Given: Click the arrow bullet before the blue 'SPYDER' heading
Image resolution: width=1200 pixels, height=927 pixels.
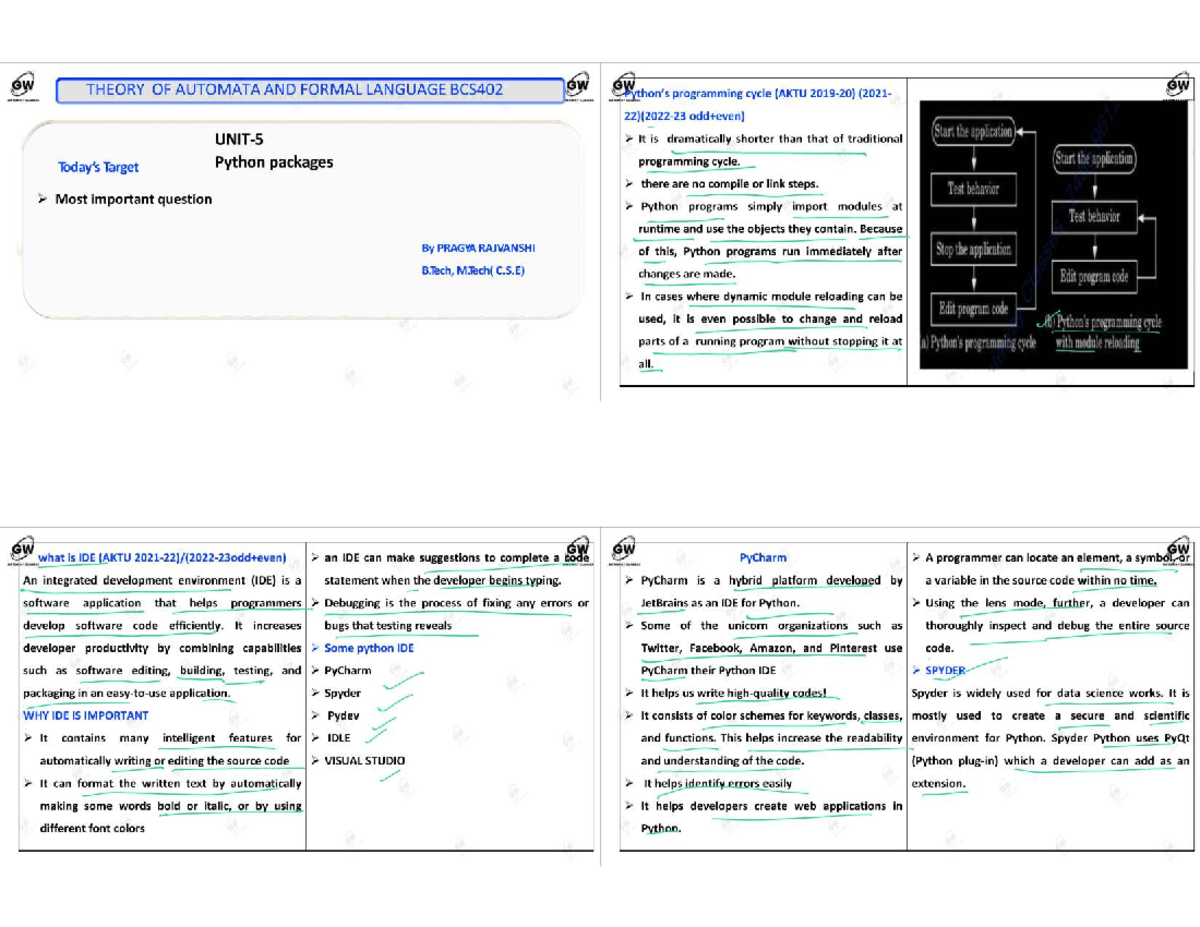Looking at the screenshot, I should (916, 670).
